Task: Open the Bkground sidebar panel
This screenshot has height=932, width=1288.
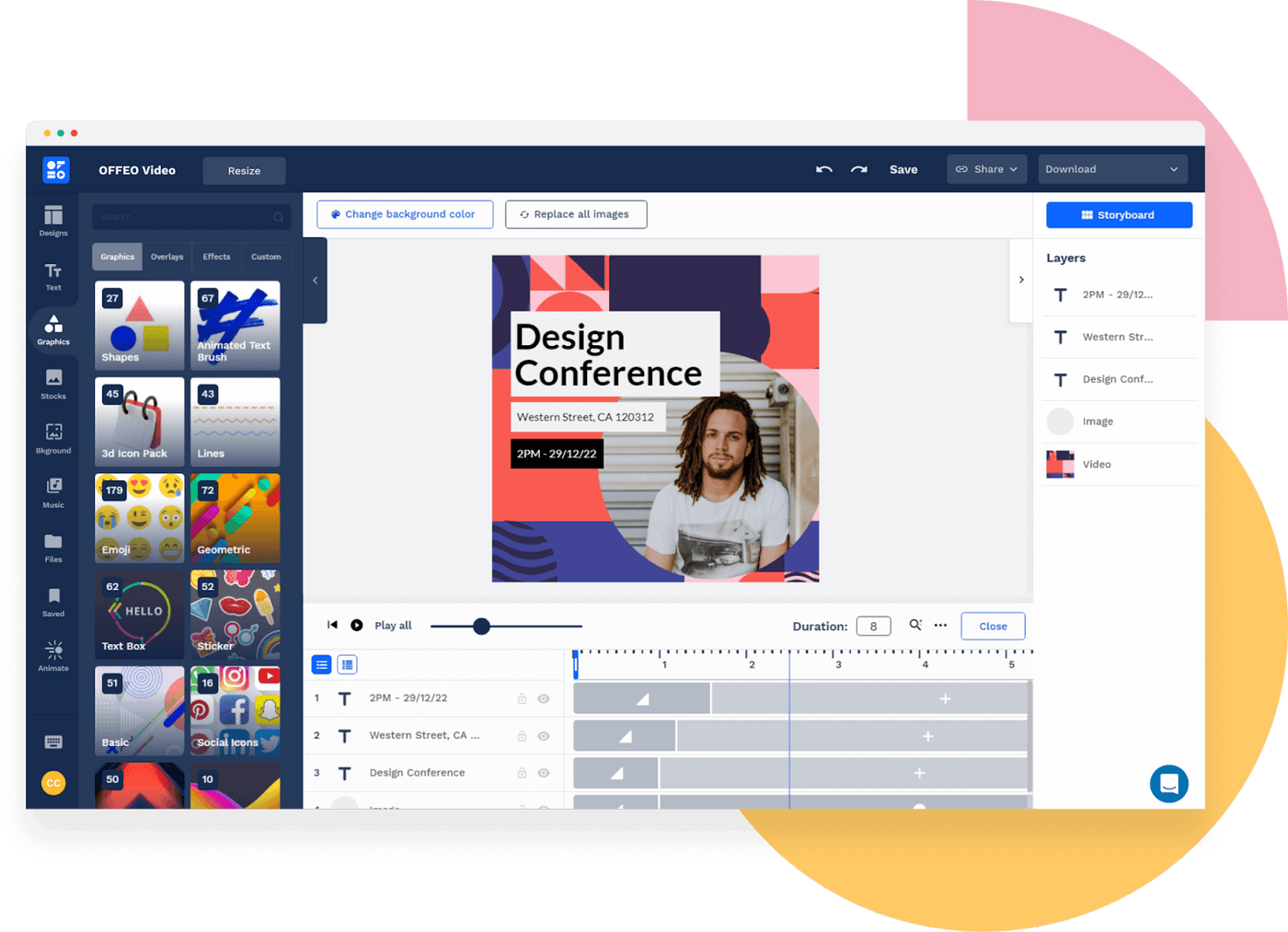Action: (53, 438)
